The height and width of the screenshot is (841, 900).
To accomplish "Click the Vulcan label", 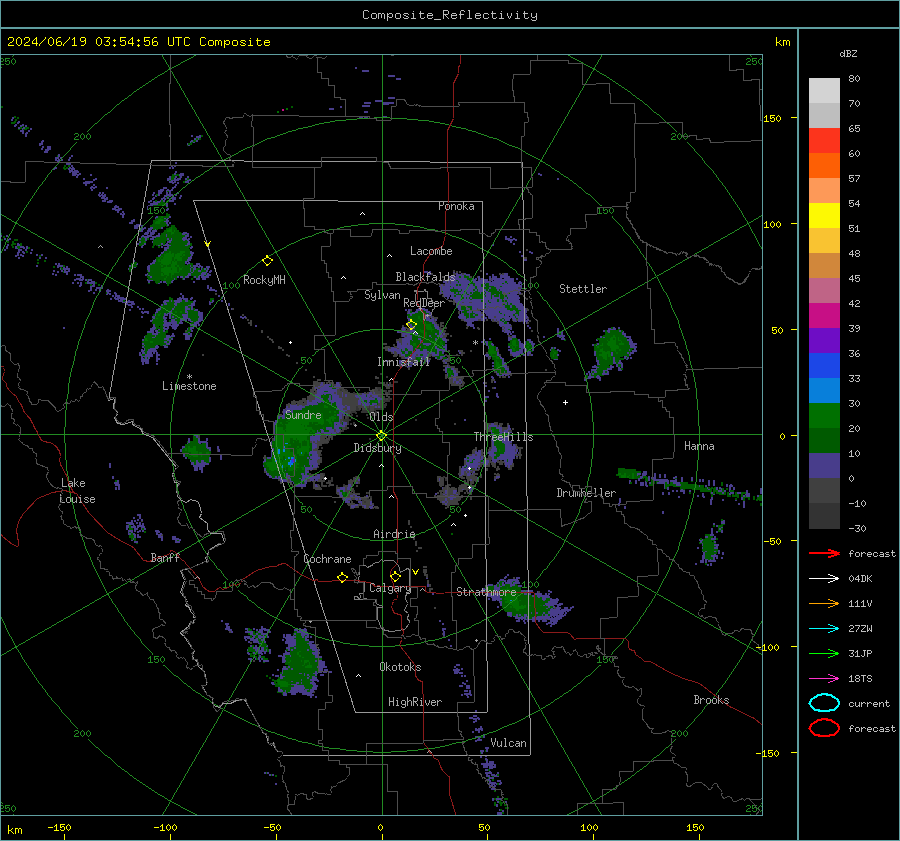I will pyautogui.click(x=509, y=743).
